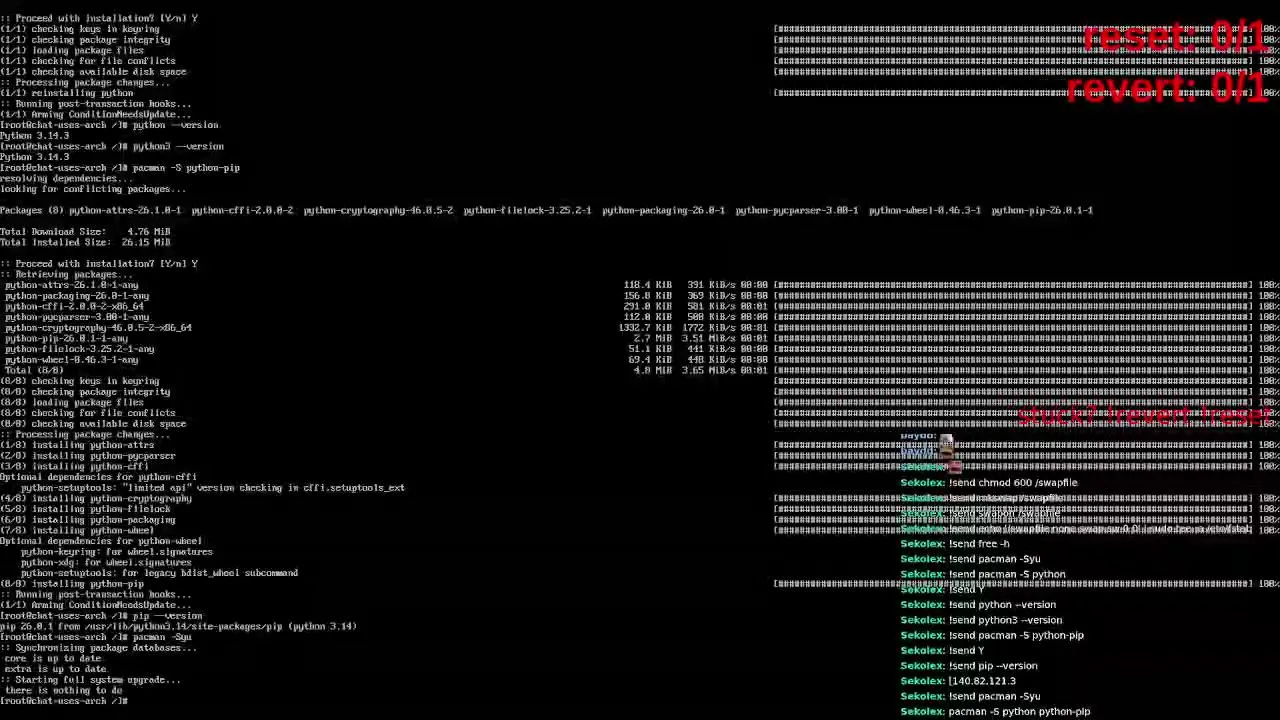Select chat message 'pacman -S python python-pip'
The height and width of the screenshot is (720, 1280).
995,712
